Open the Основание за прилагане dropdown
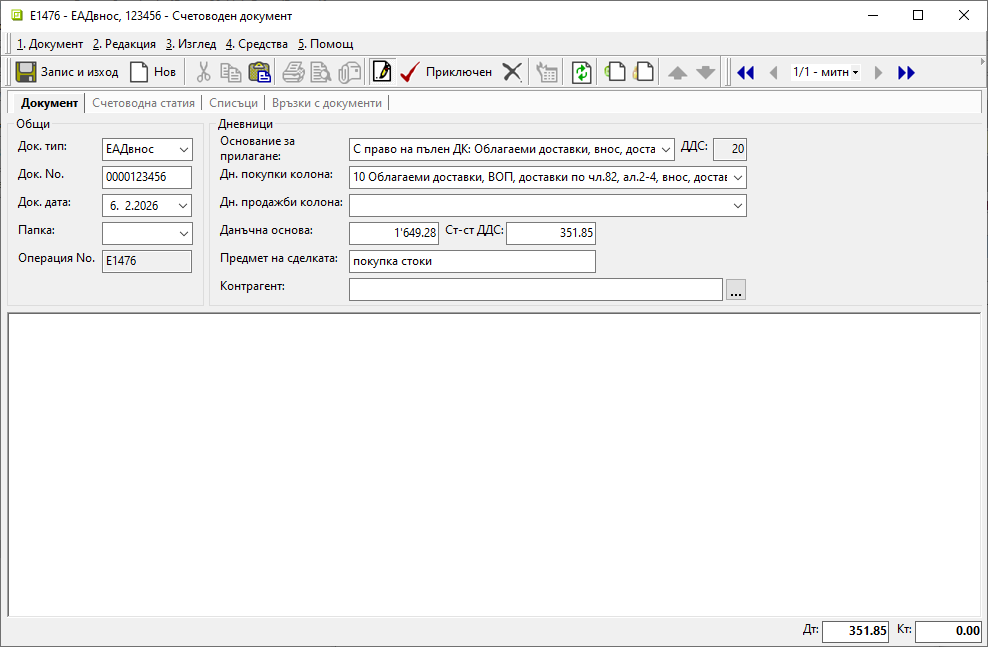 coord(667,149)
